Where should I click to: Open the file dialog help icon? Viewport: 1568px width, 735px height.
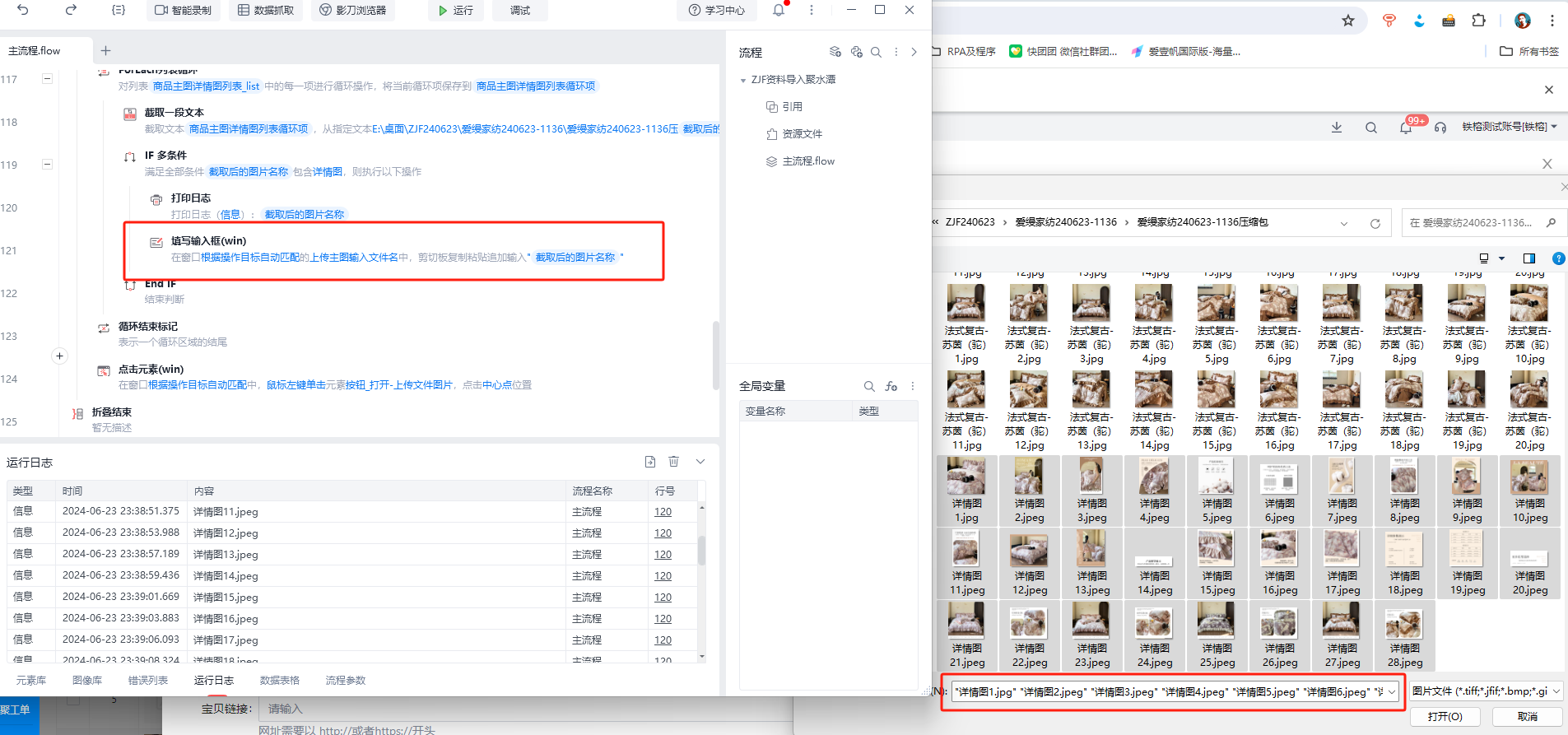tap(1558, 258)
